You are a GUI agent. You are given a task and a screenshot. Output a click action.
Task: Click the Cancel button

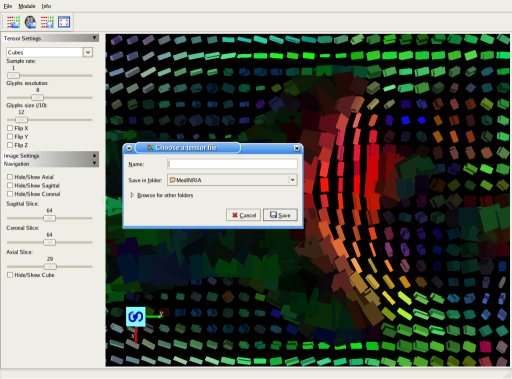[x=244, y=215]
